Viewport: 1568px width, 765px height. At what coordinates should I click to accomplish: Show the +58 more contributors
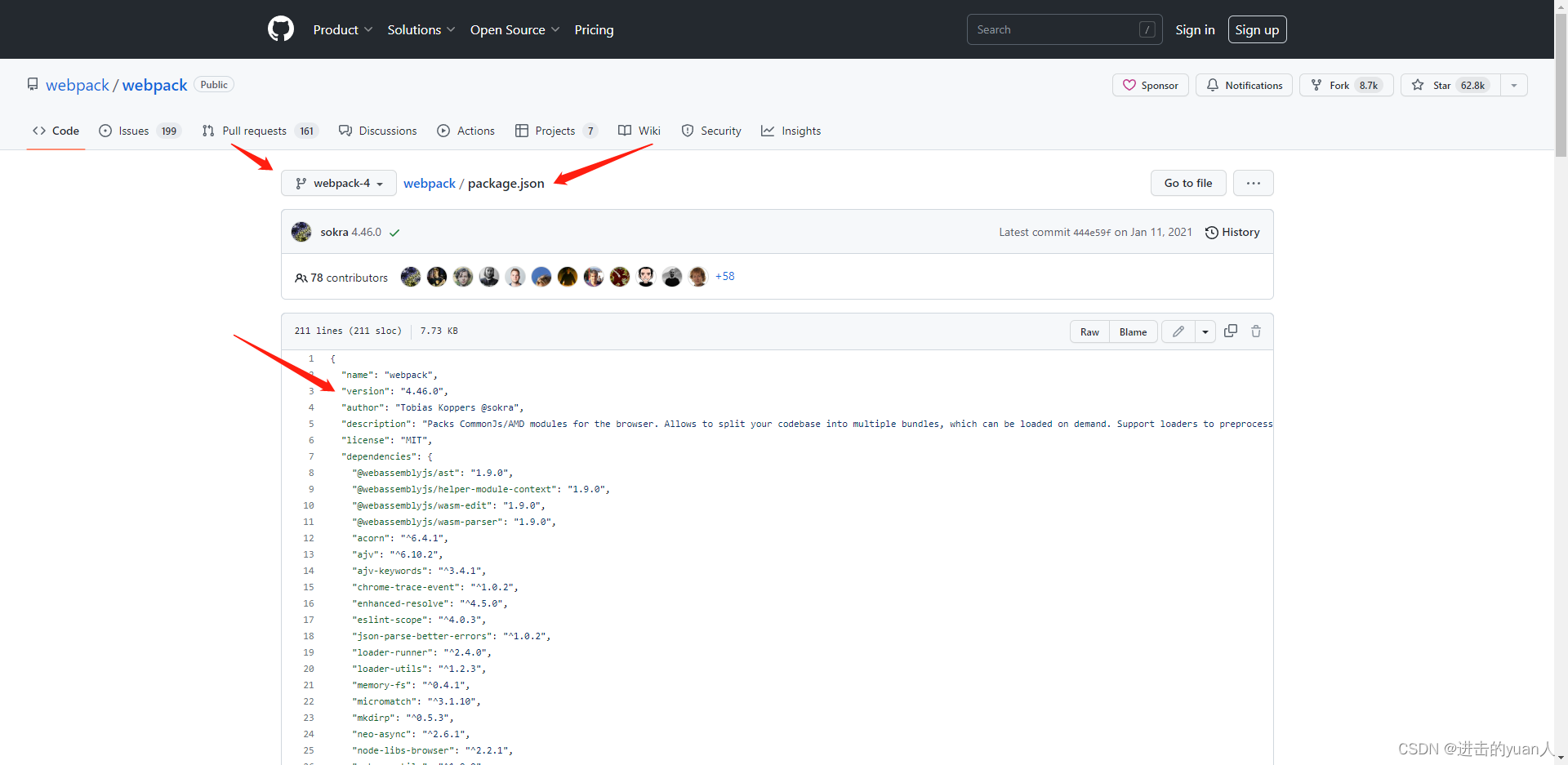tap(725, 276)
